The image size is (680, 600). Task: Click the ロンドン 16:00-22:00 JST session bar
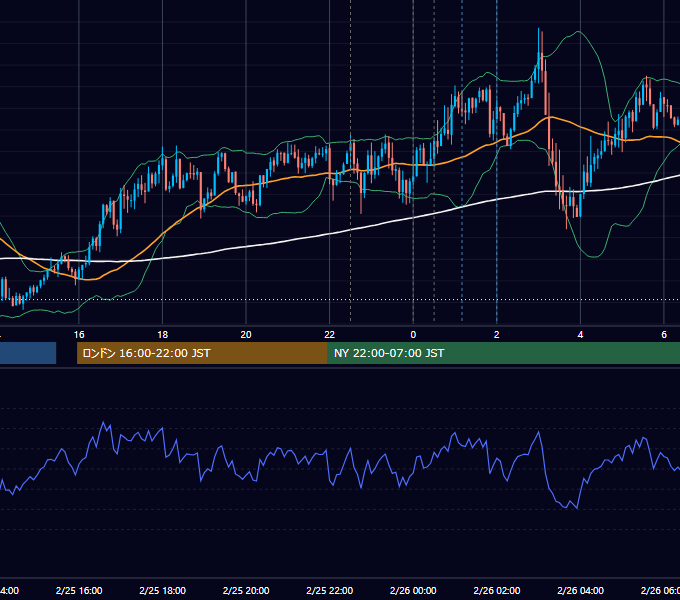pos(202,353)
